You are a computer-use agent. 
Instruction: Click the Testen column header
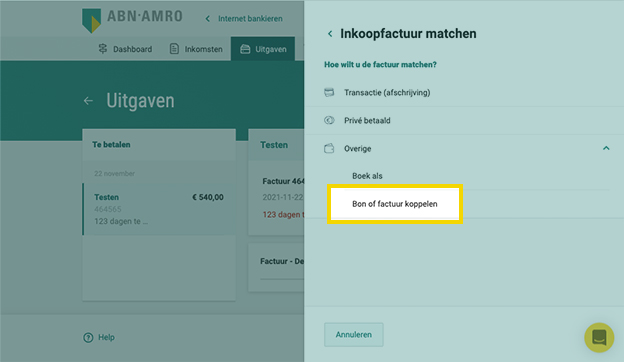274,145
